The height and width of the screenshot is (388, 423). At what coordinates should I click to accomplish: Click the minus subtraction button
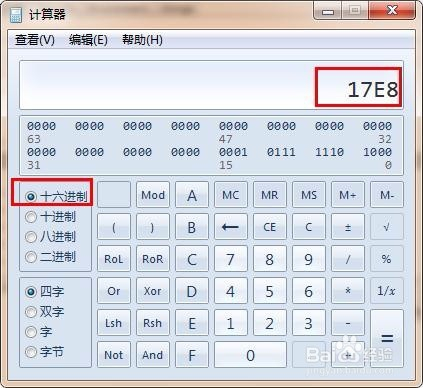click(348, 323)
